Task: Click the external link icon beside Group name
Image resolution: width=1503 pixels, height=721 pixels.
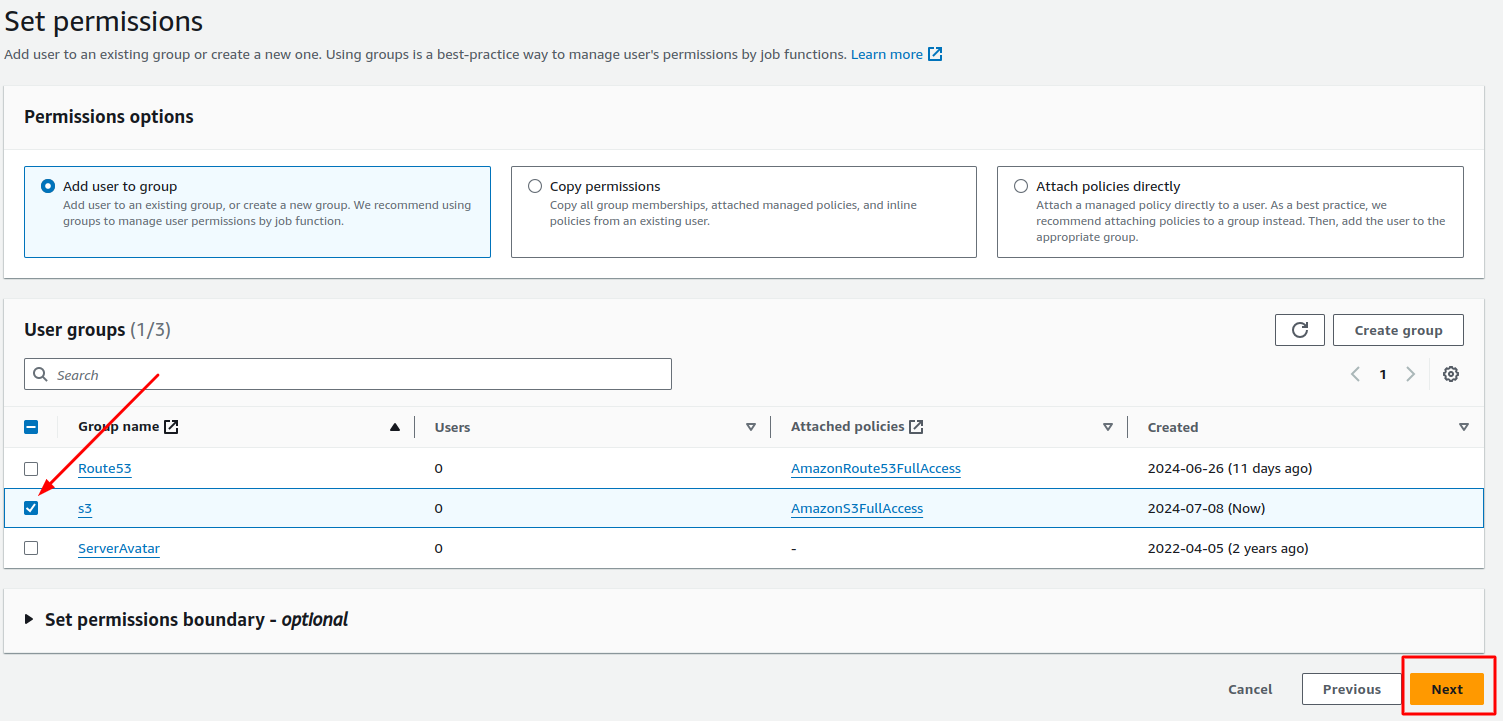Action: (169, 425)
